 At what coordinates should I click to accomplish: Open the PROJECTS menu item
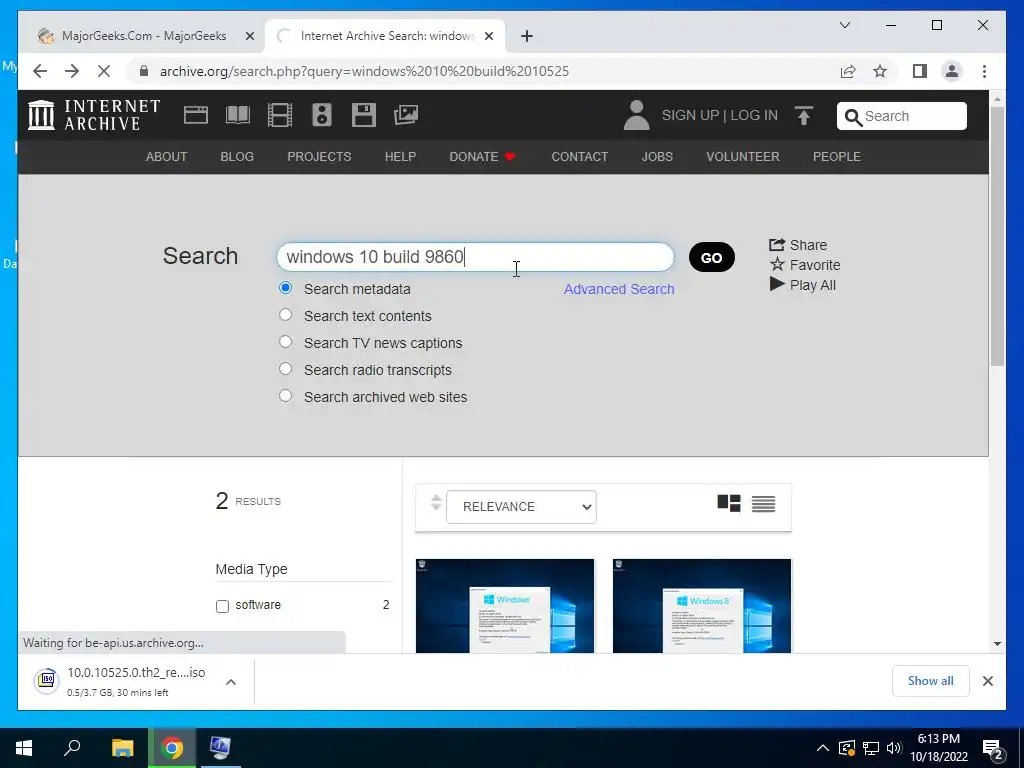319,157
